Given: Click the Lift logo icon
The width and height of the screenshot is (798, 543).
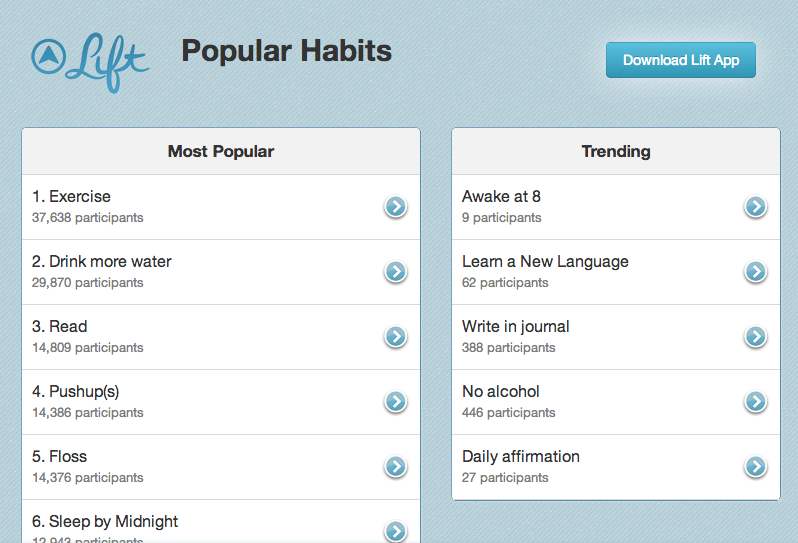Looking at the screenshot, I should [89, 62].
